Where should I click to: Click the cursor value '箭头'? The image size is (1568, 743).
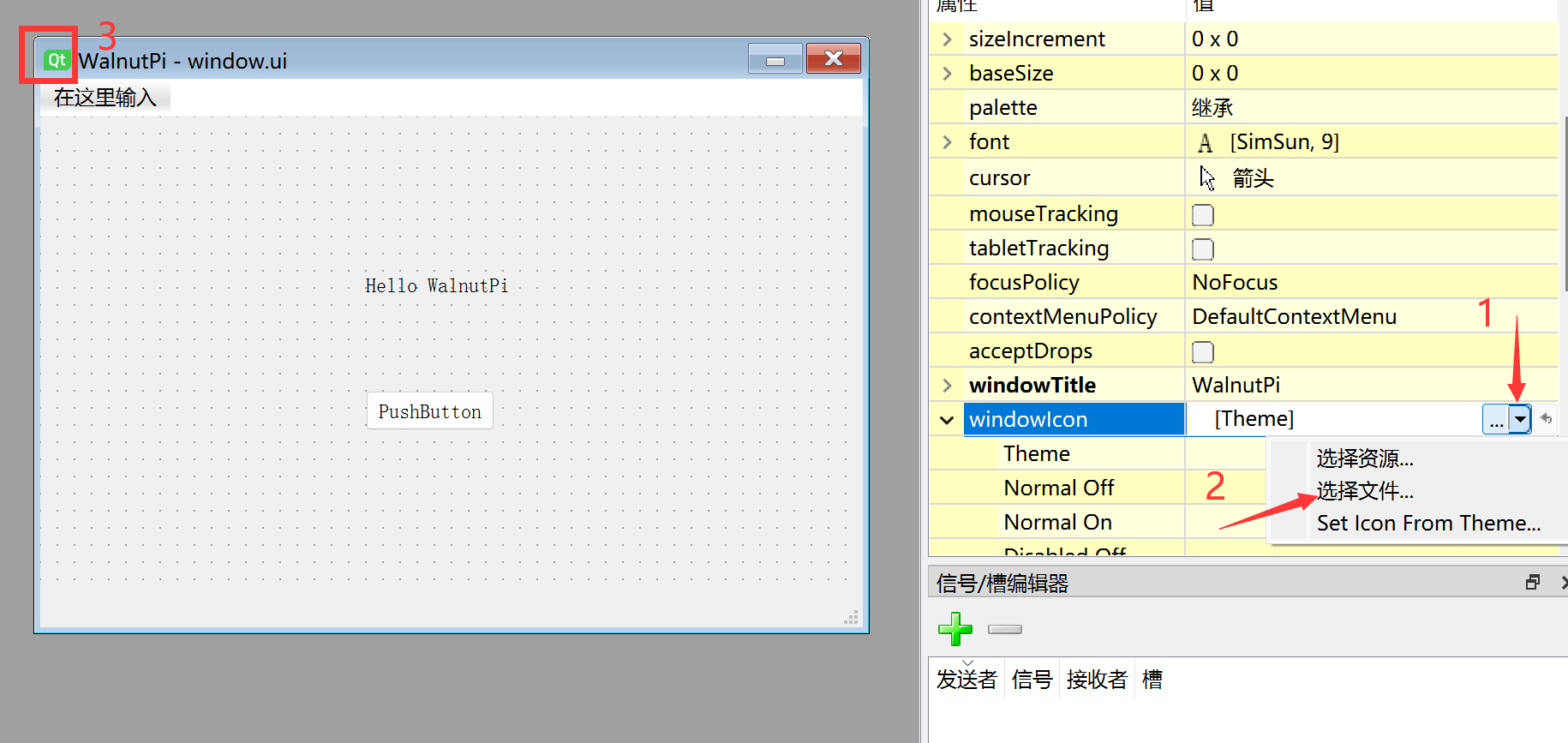1253,178
